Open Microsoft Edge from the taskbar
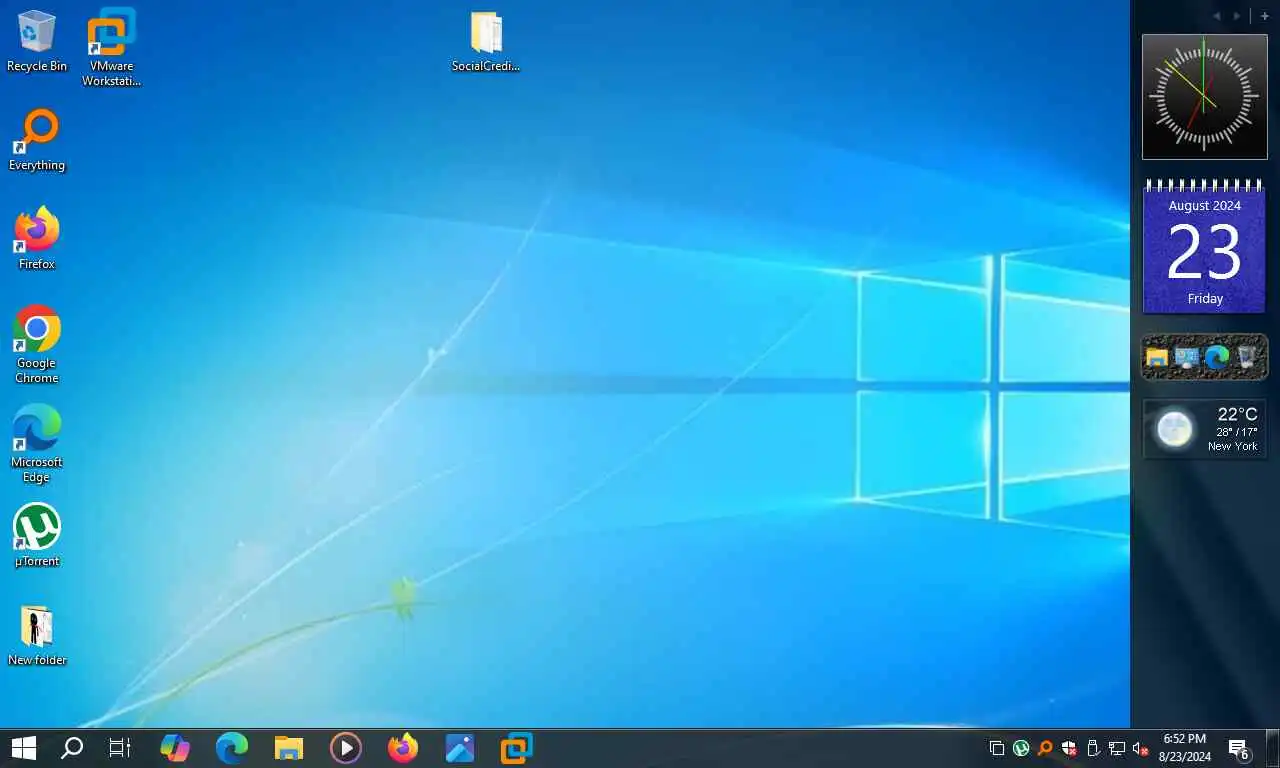The height and width of the screenshot is (768, 1280). tap(232, 748)
